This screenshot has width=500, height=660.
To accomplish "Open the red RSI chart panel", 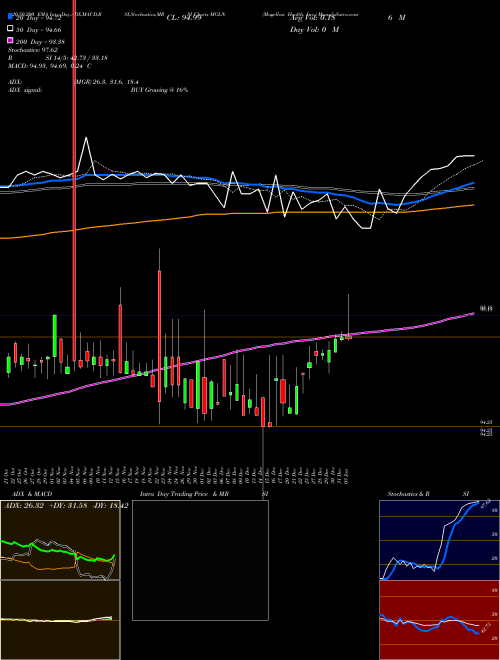I will [439, 620].
